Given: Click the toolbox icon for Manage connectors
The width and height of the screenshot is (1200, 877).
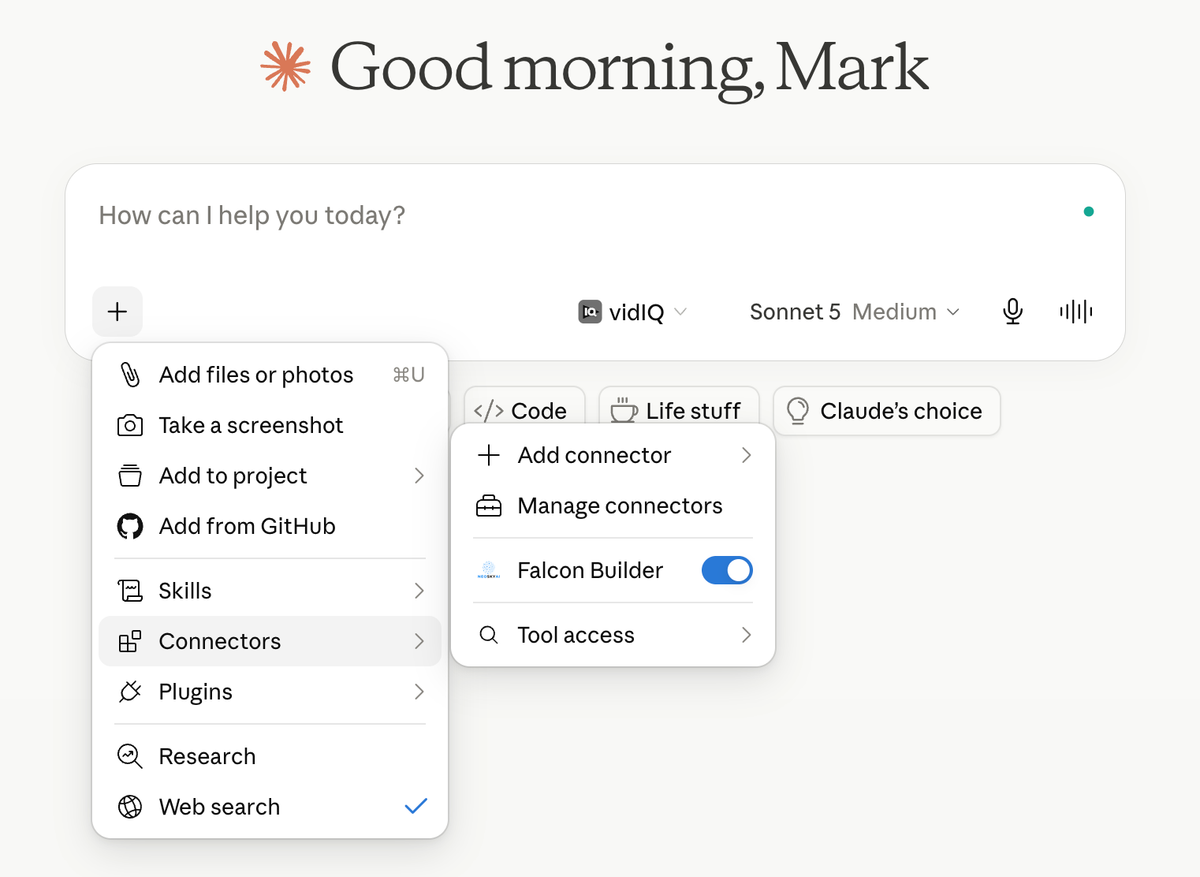Looking at the screenshot, I should coord(489,506).
